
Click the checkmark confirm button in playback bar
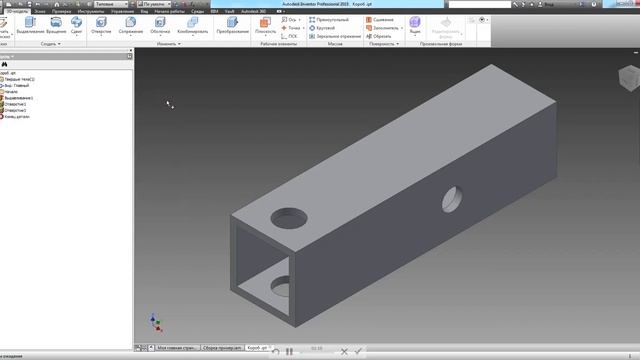click(358, 351)
